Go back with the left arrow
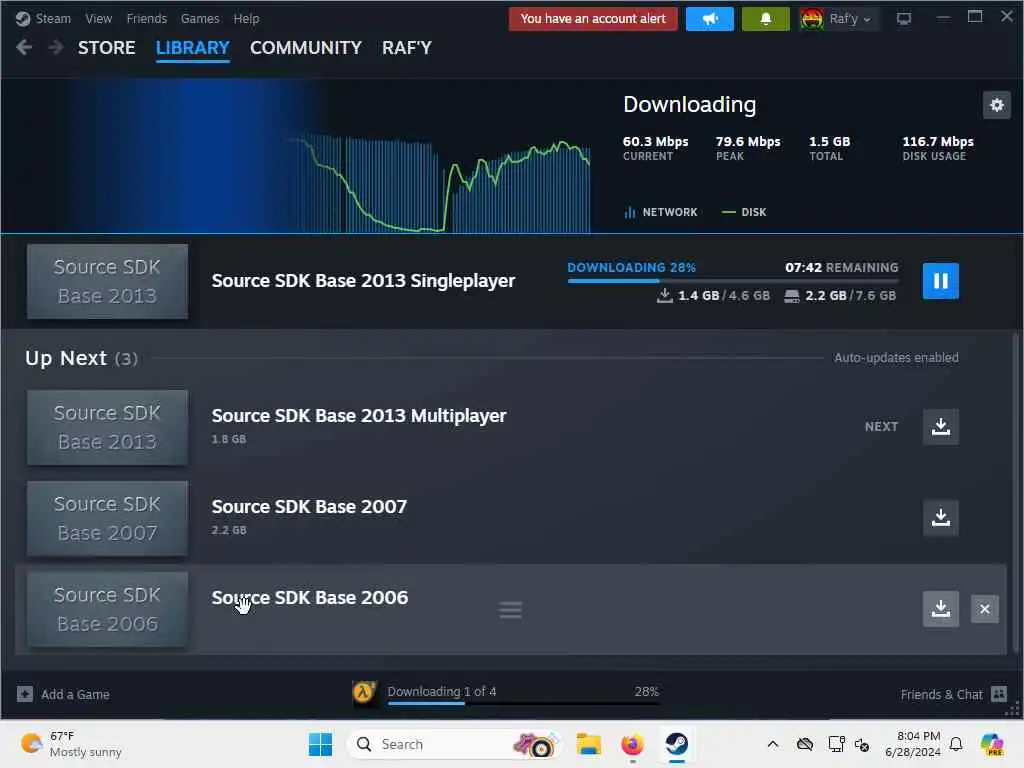Image resolution: width=1024 pixels, height=768 pixels. 24,48
